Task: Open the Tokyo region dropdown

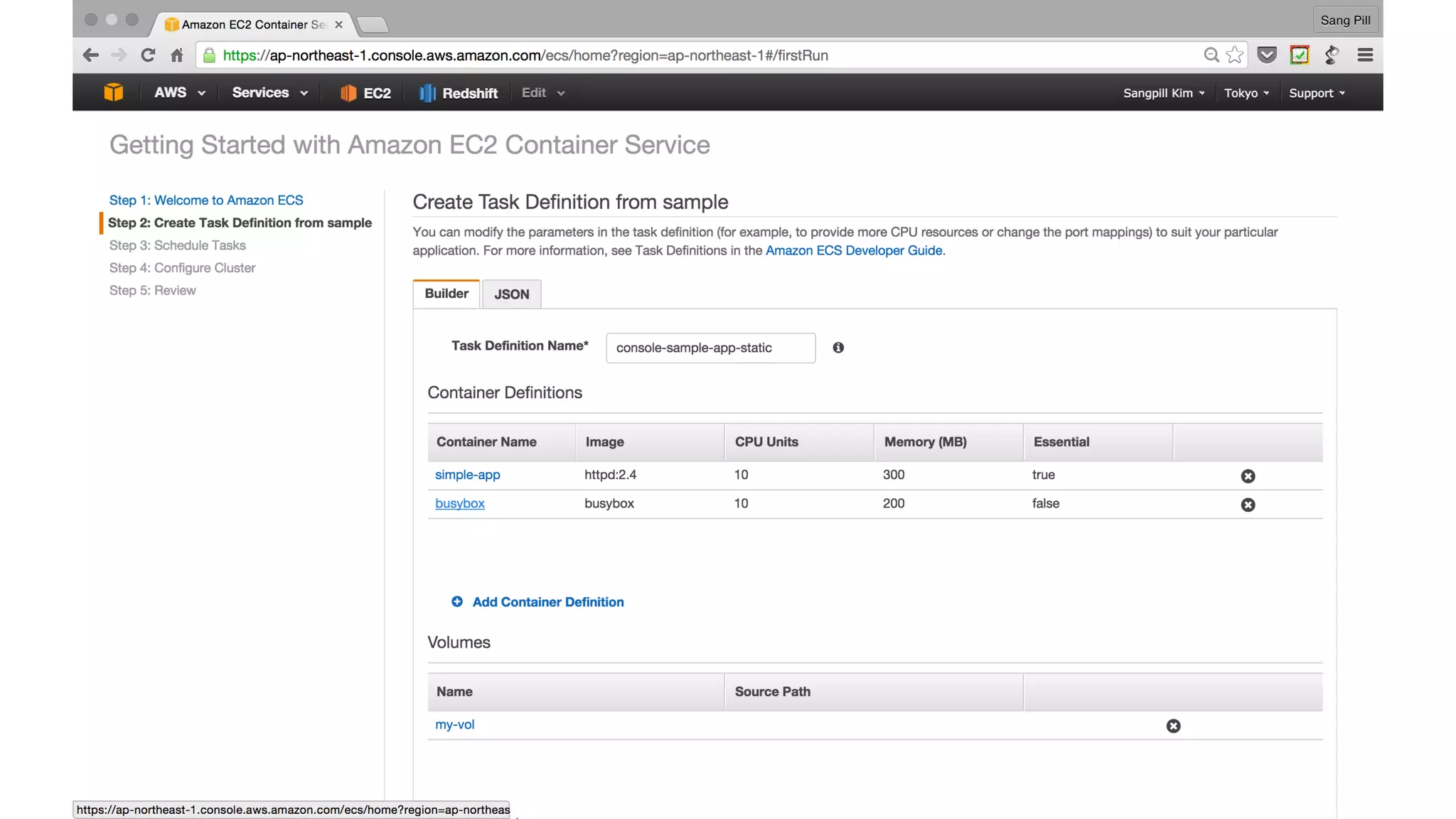Action: [1246, 93]
